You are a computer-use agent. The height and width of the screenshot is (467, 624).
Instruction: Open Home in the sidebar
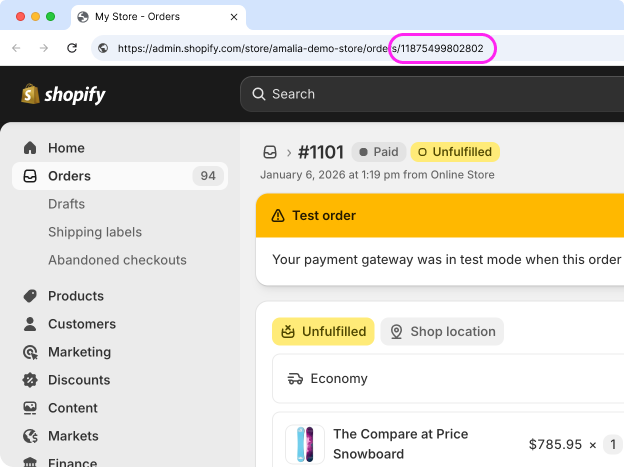[x=120, y=148]
